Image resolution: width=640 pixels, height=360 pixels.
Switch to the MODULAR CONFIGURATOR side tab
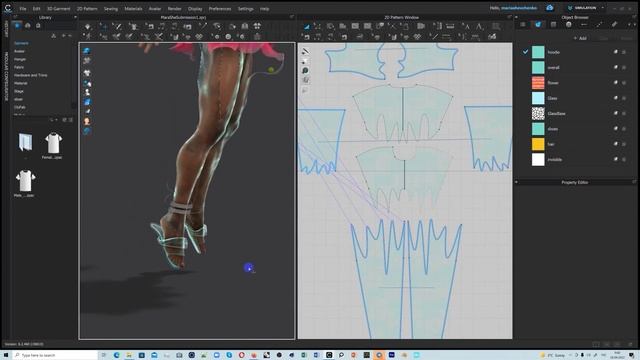(6, 76)
